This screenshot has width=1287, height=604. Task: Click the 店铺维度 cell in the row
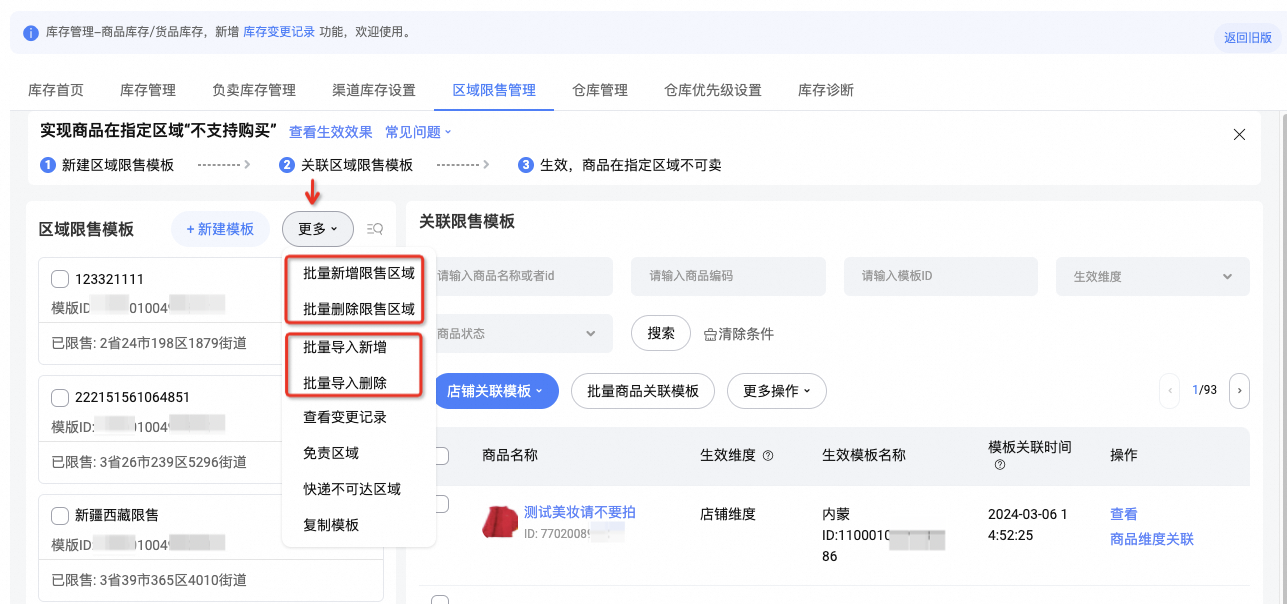[x=728, y=514]
